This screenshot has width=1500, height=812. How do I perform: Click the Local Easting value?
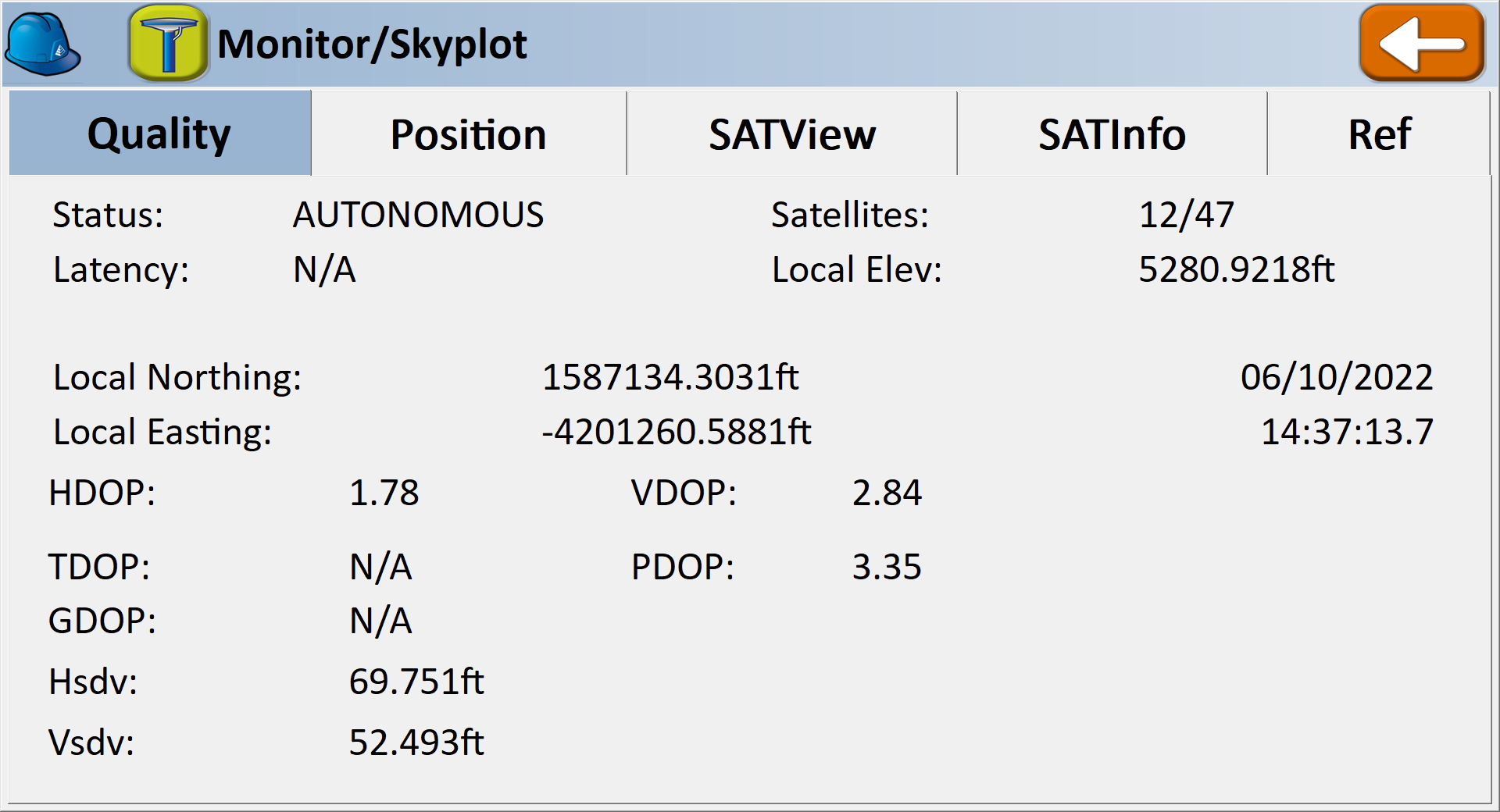click(676, 432)
